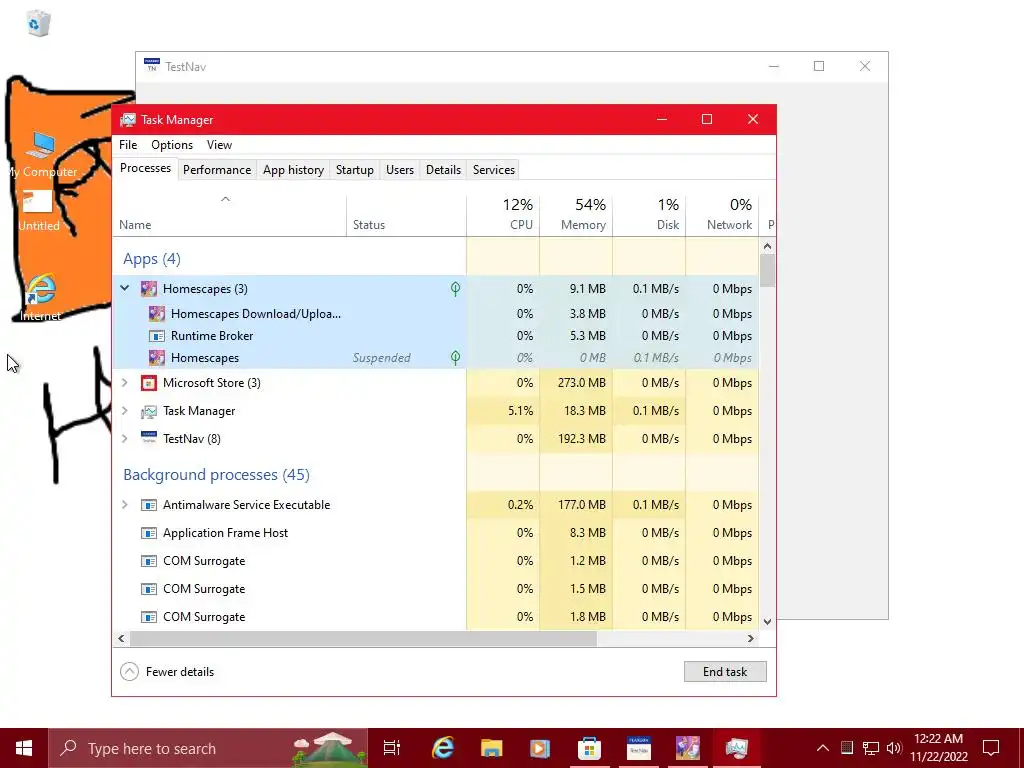The height and width of the screenshot is (768, 1024).
Task: Switch to TestNav via taskbar icon
Action: (x=638, y=748)
